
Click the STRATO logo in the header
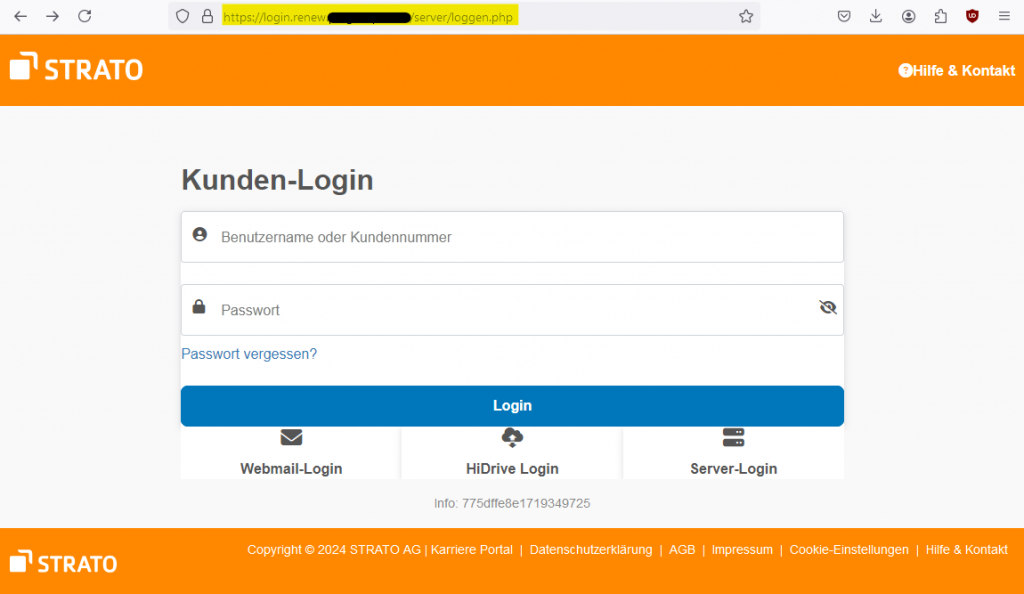click(x=75, y=68)
